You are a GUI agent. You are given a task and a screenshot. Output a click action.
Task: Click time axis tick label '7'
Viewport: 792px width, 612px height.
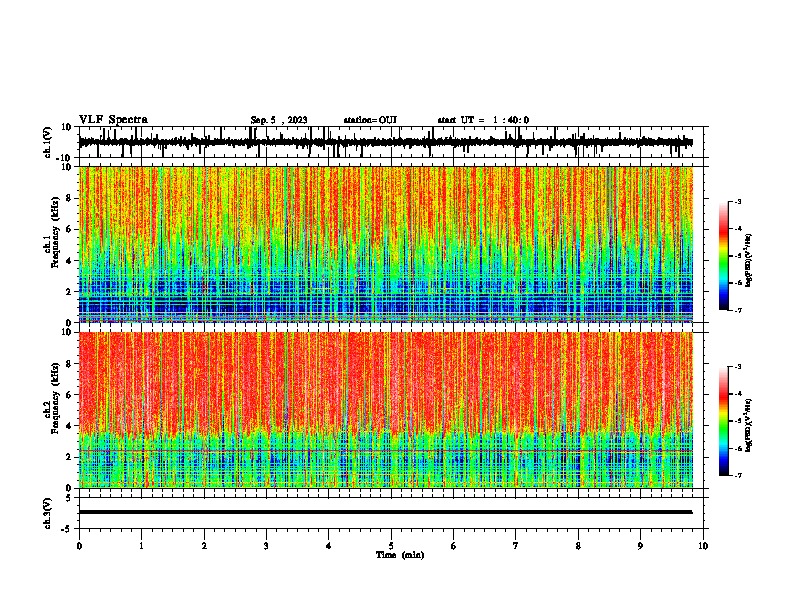point(516,546)
